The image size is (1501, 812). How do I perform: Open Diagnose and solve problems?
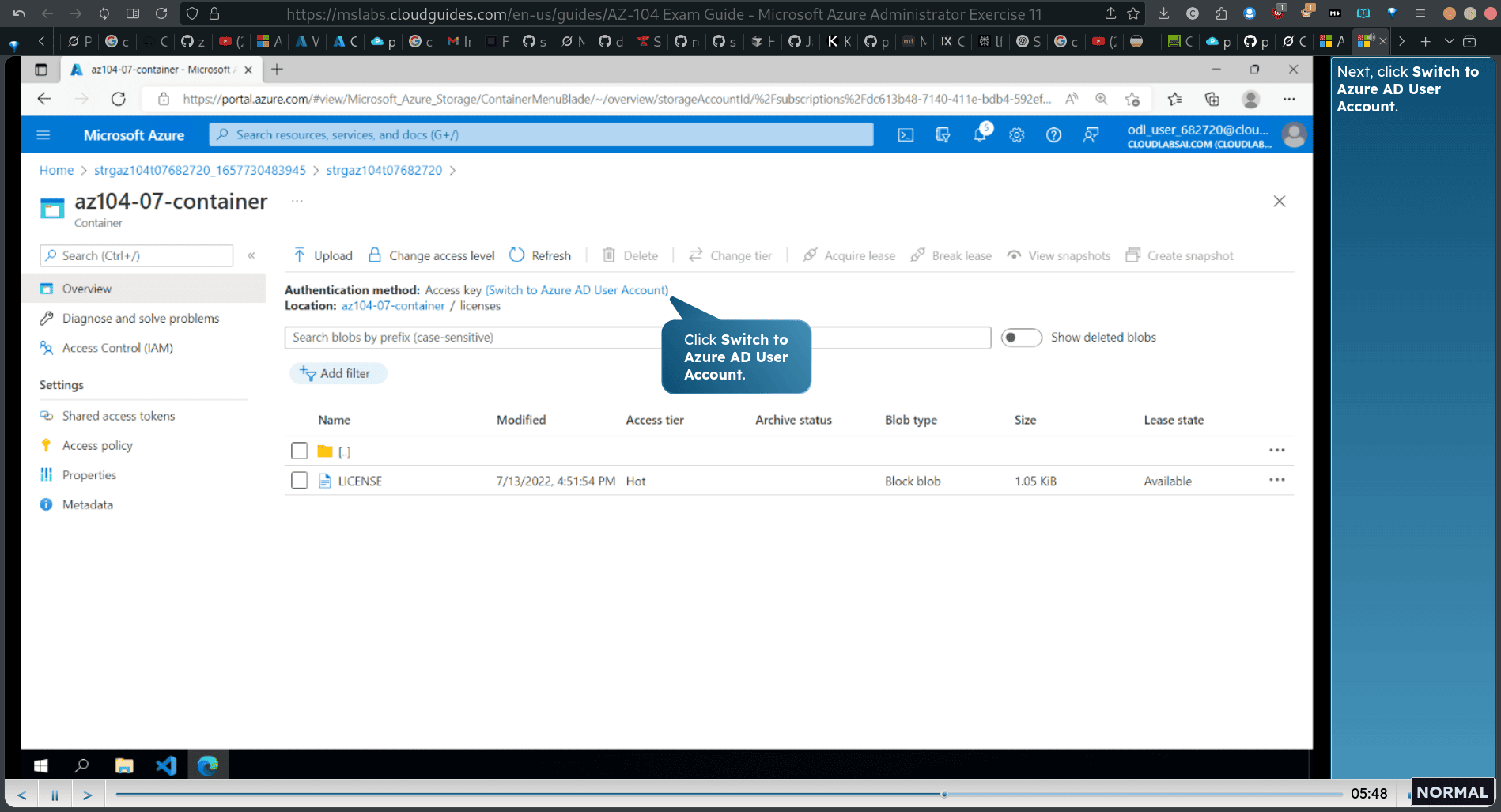click(141, 319)
